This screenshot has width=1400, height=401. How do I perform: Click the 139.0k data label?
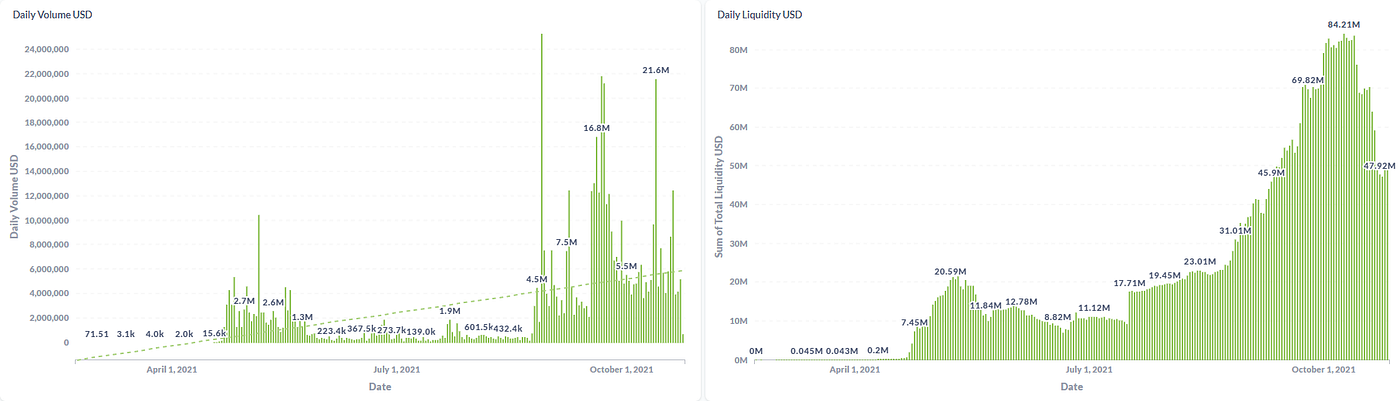click(420, 331)
